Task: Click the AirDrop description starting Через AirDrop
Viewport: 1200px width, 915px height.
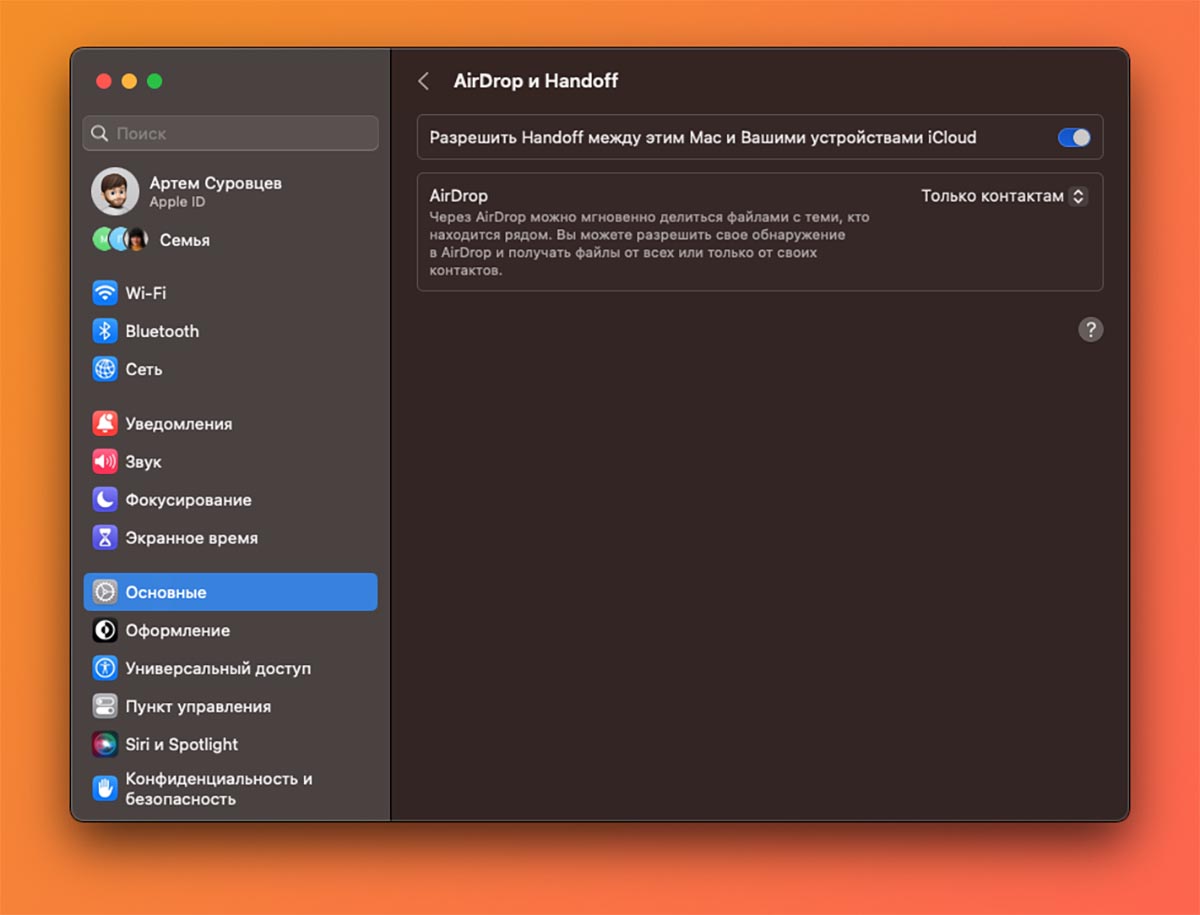Action: (x=649, y=244)
